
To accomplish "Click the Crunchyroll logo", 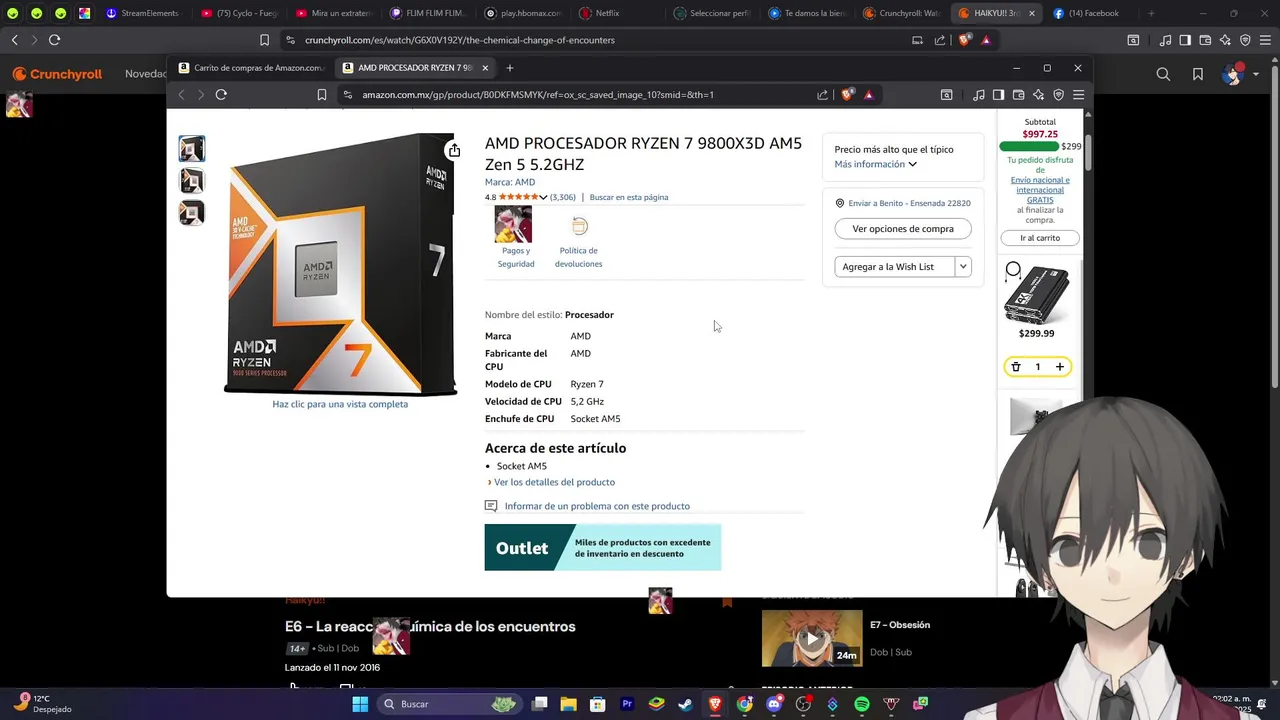I will 57,74.
